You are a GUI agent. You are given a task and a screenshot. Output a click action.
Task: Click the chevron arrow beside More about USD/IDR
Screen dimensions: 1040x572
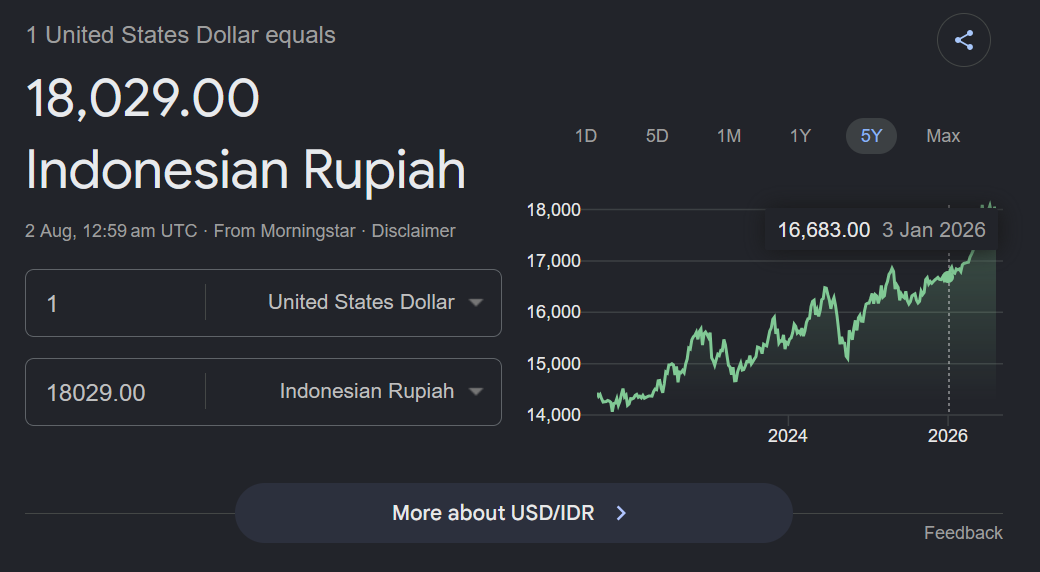[621, 513]
